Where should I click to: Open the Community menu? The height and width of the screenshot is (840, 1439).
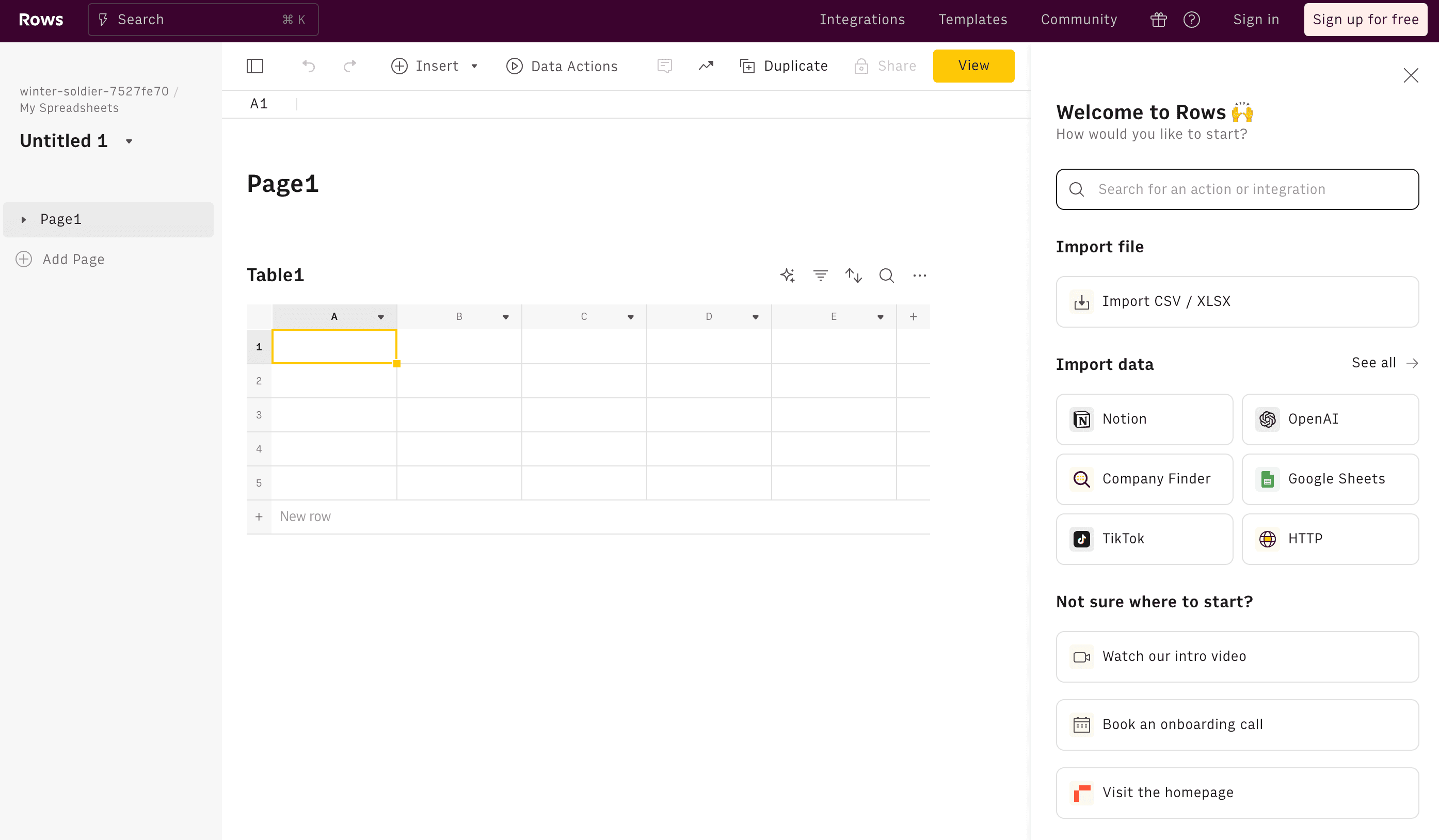click(1079, 19)
